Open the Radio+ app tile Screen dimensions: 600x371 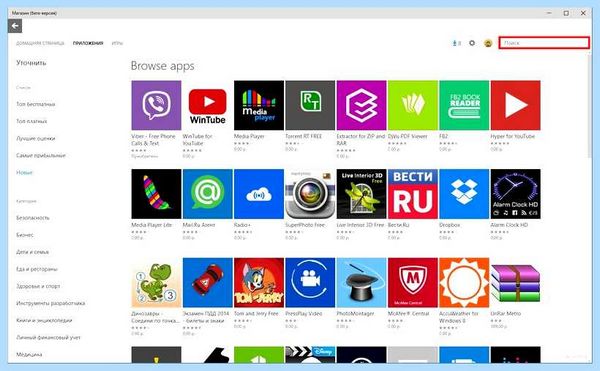[x=259, y=194]
